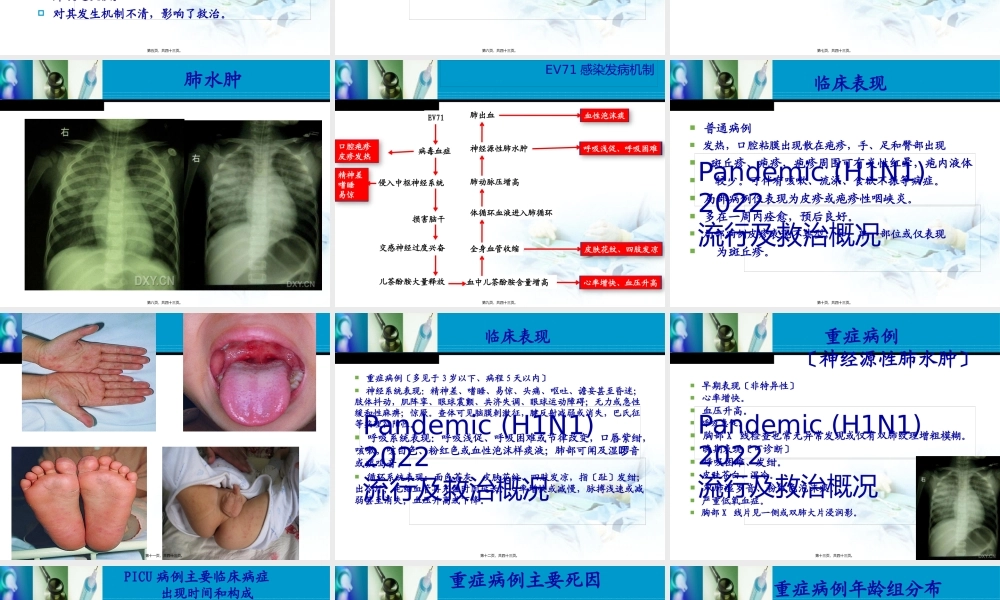
Task: Click the 交感神经过度兴奋 text
Action: [x=412, y=247]
